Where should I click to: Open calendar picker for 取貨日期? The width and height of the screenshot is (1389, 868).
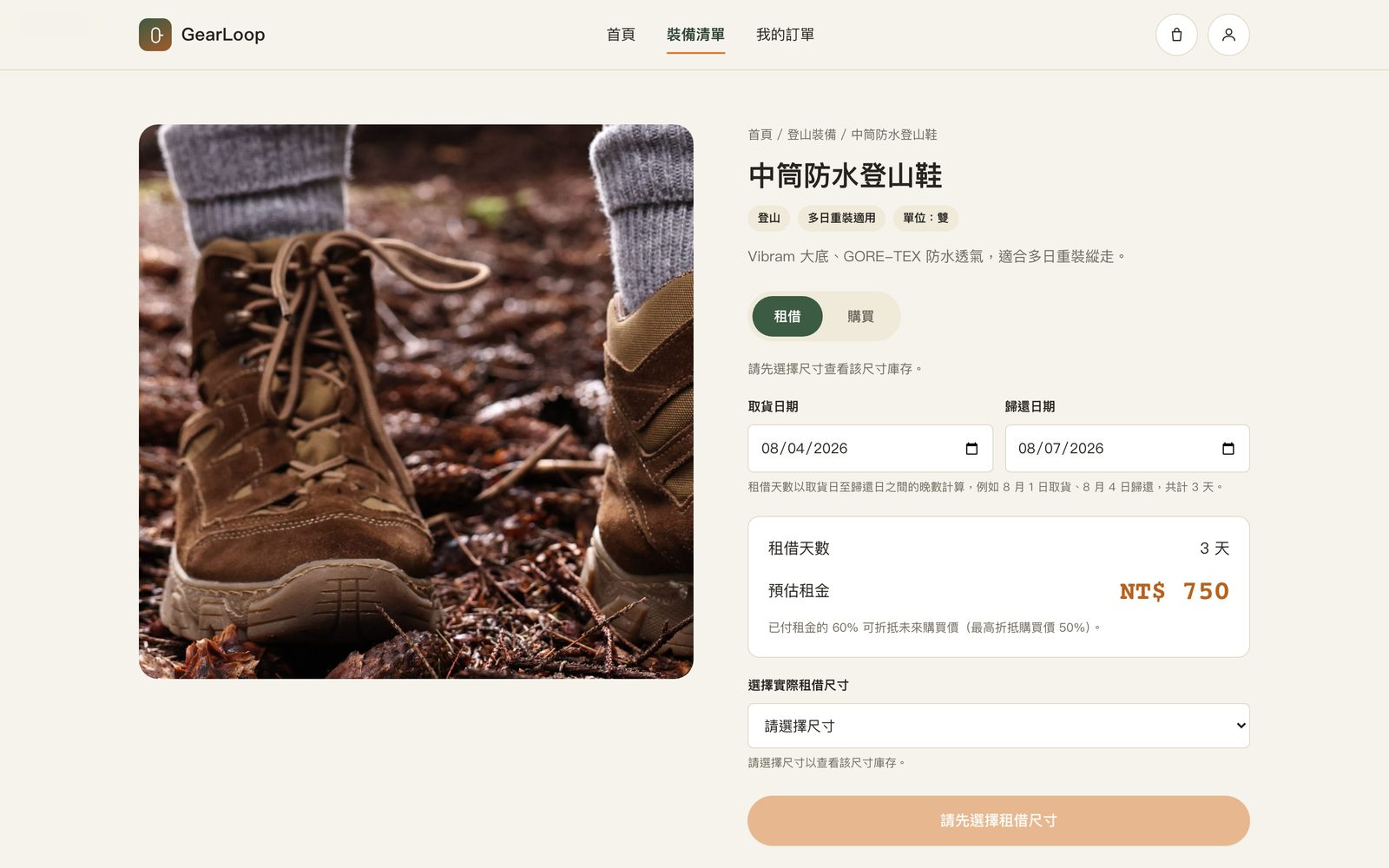tap(971, 449)
